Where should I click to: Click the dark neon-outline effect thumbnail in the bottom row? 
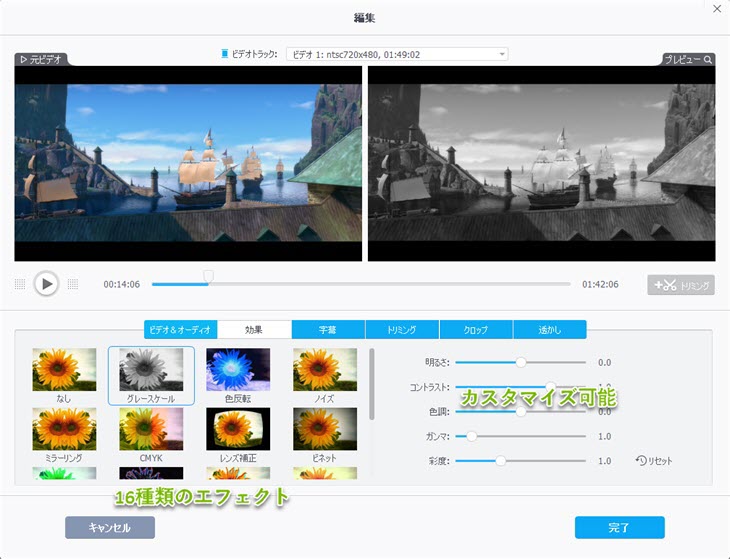pos(151,473)
